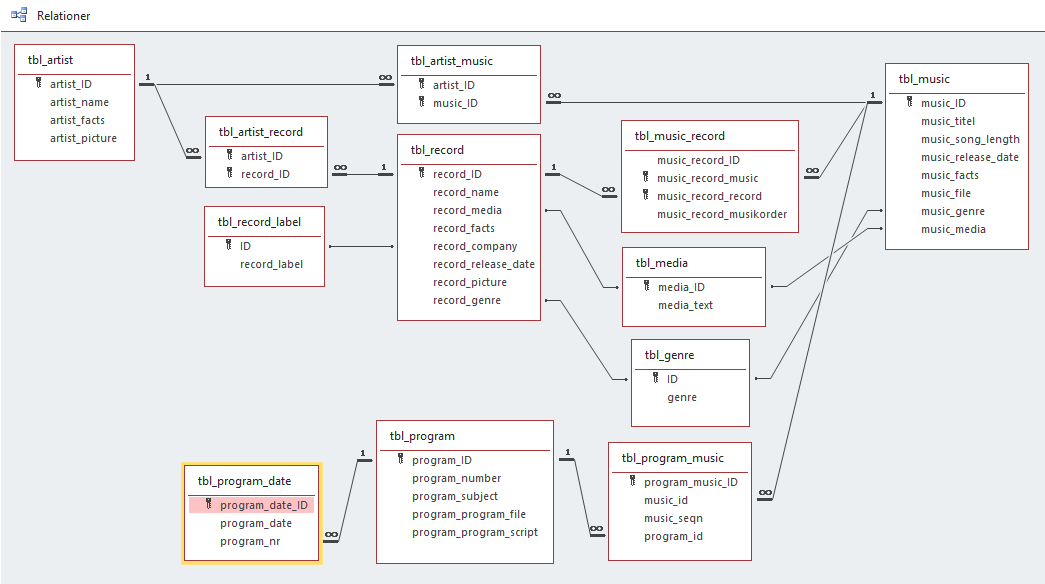Image resolution: width=1045 pixels, height=584 pixels.
Task: Click key icon beside record_ID in tbl_artist_record
Action: point(230,173)
